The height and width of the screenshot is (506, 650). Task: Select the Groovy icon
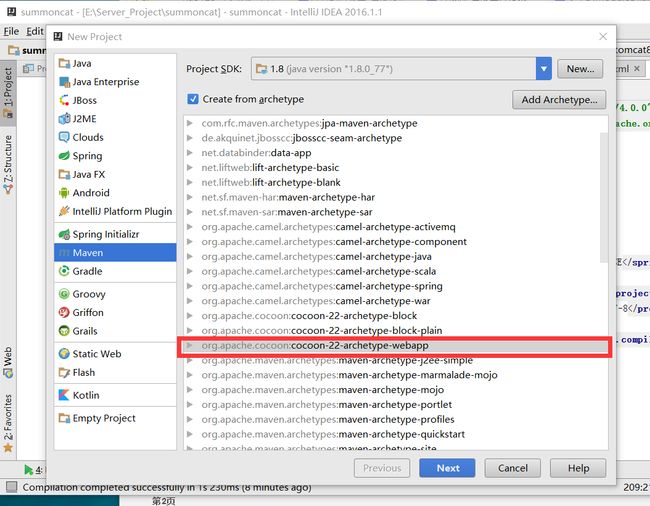(x=64, y=294)
